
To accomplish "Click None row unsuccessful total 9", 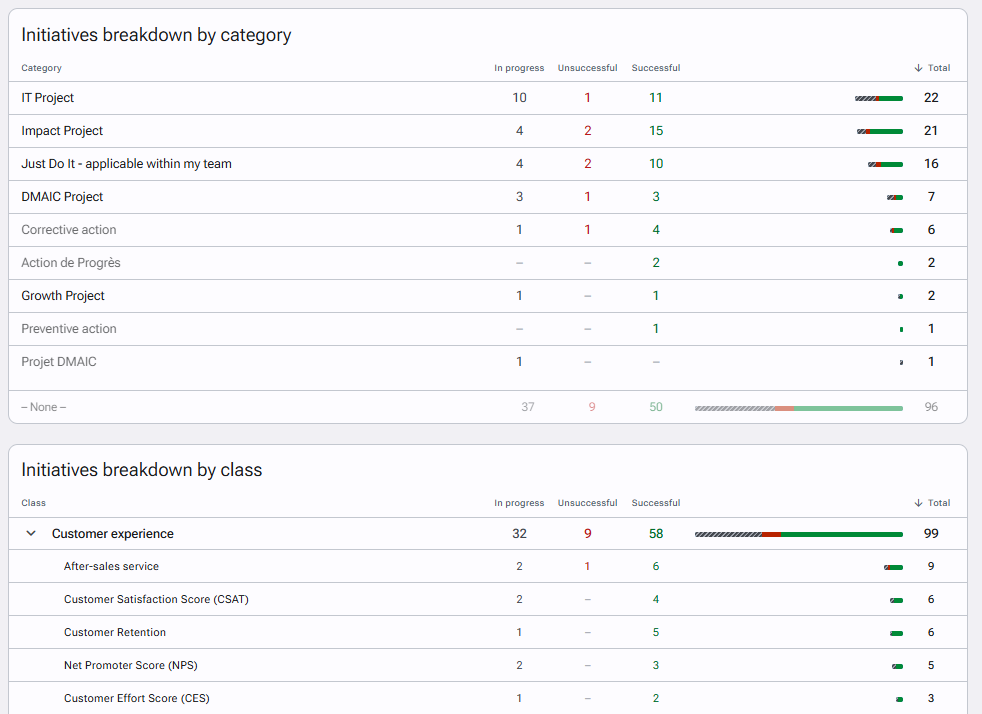I will [592, 407].
